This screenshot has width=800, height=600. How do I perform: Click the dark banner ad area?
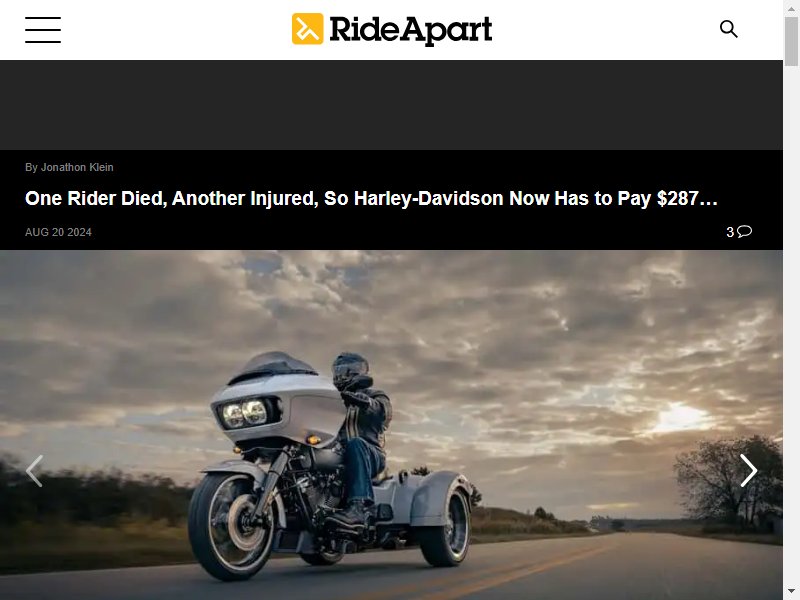click(391, 105)
